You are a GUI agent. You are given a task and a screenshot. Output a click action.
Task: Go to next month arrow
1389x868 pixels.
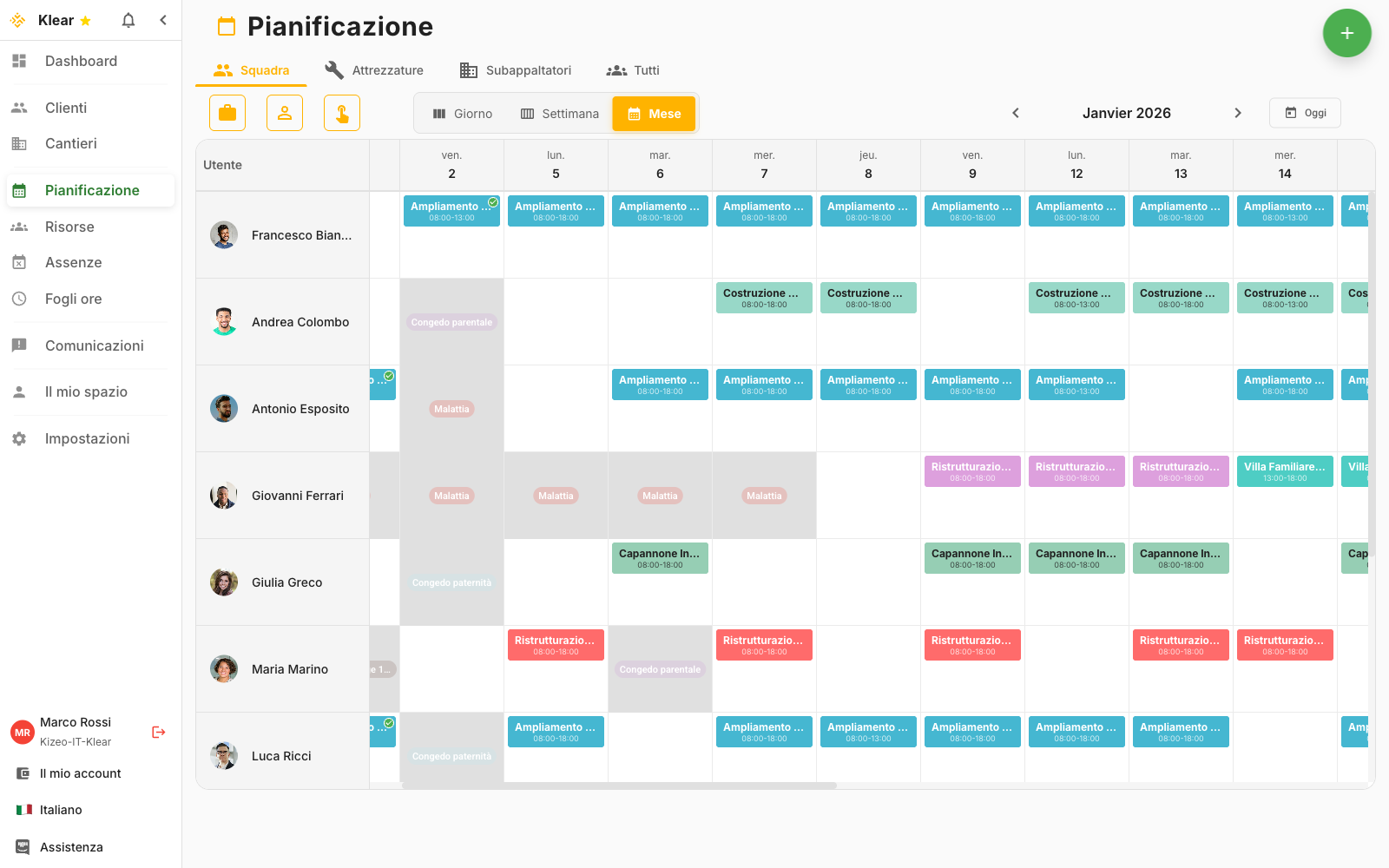1238,113
